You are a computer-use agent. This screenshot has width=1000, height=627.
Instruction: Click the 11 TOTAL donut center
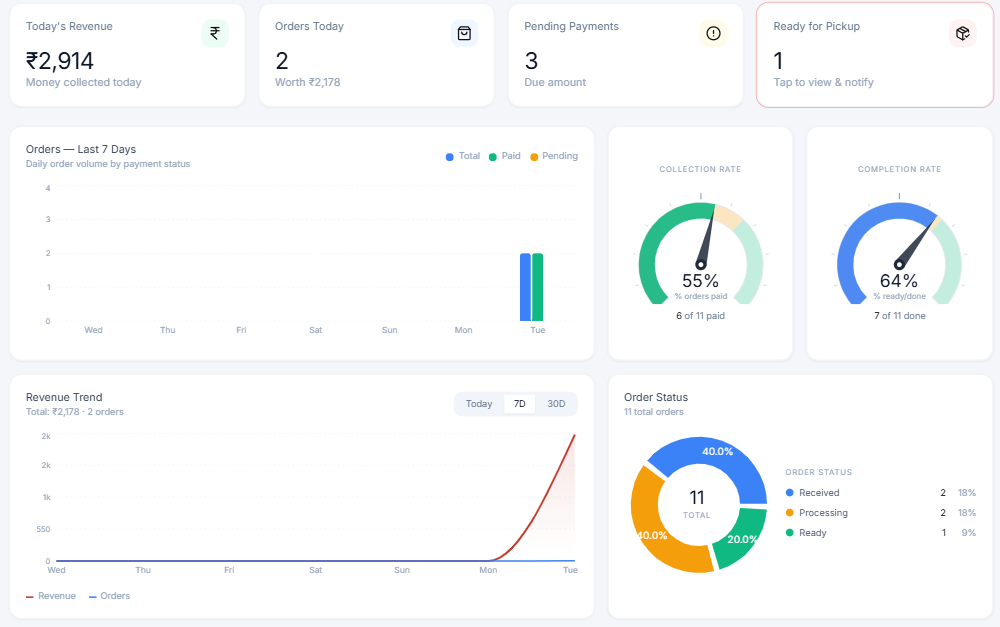click(696, 503)
